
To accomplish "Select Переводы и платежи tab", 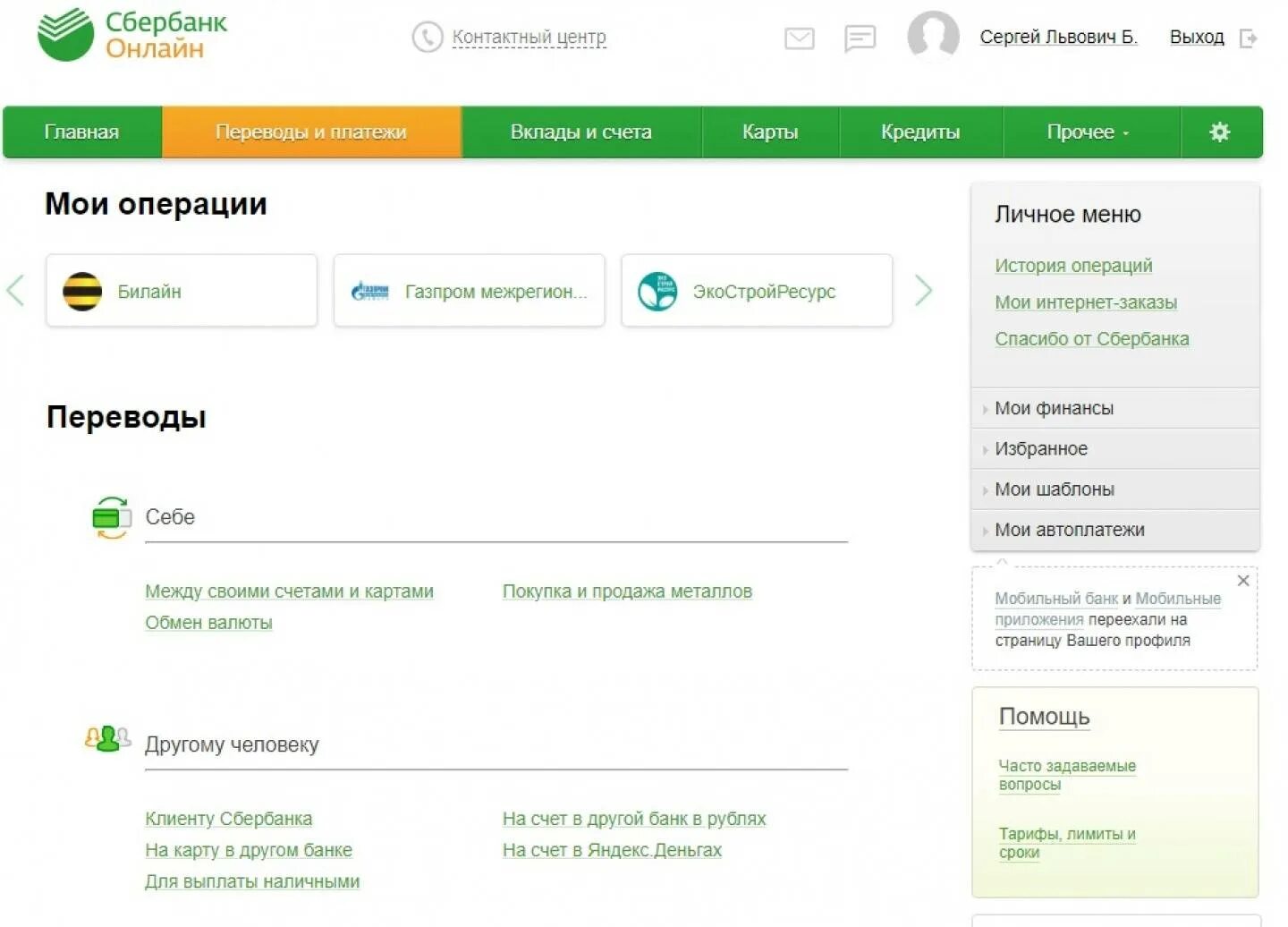I will [x=311, y=132].
